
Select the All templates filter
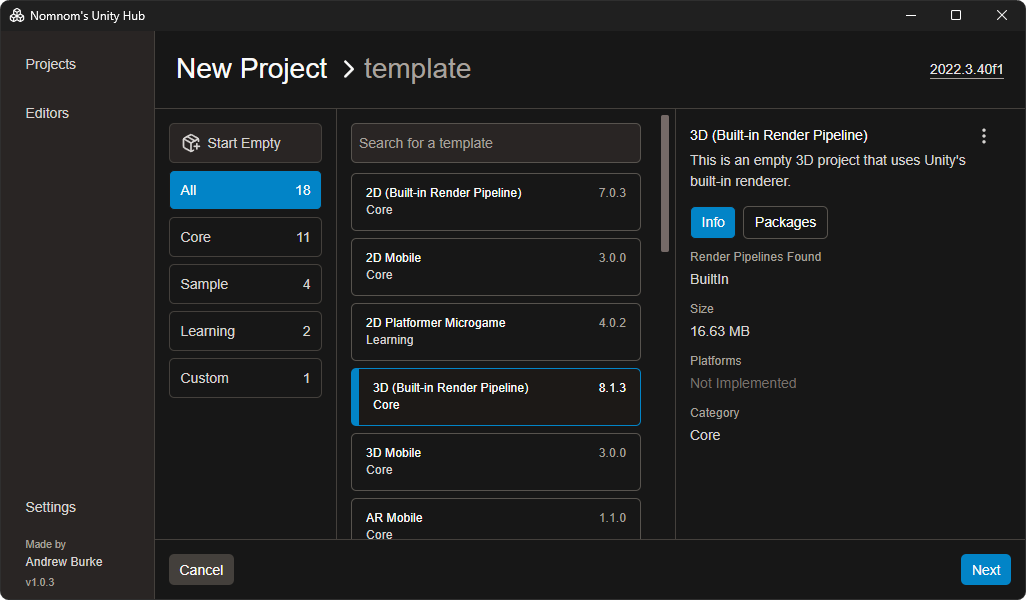coord(245,190)
